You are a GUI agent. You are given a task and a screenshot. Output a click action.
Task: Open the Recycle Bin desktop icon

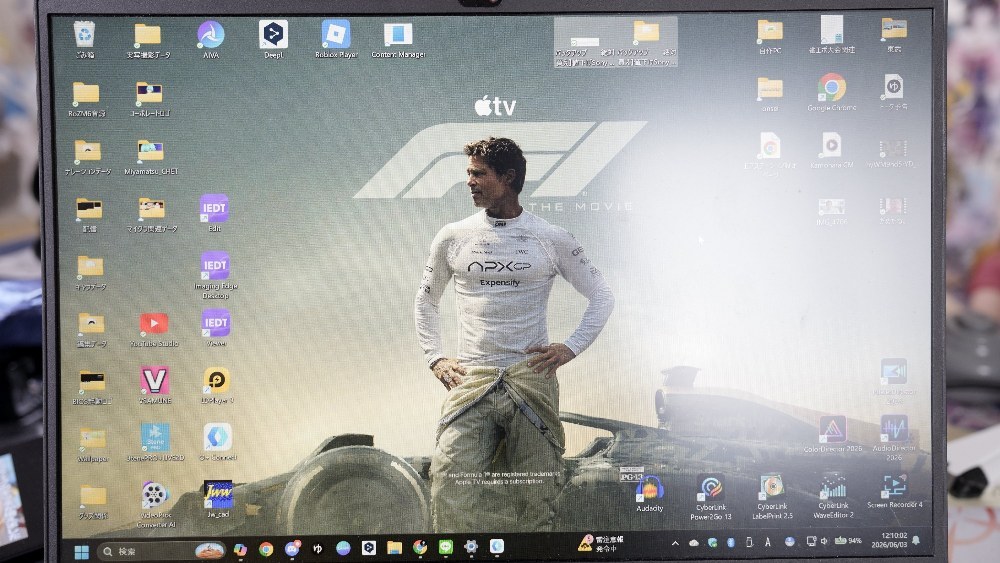tap(84, 40)
